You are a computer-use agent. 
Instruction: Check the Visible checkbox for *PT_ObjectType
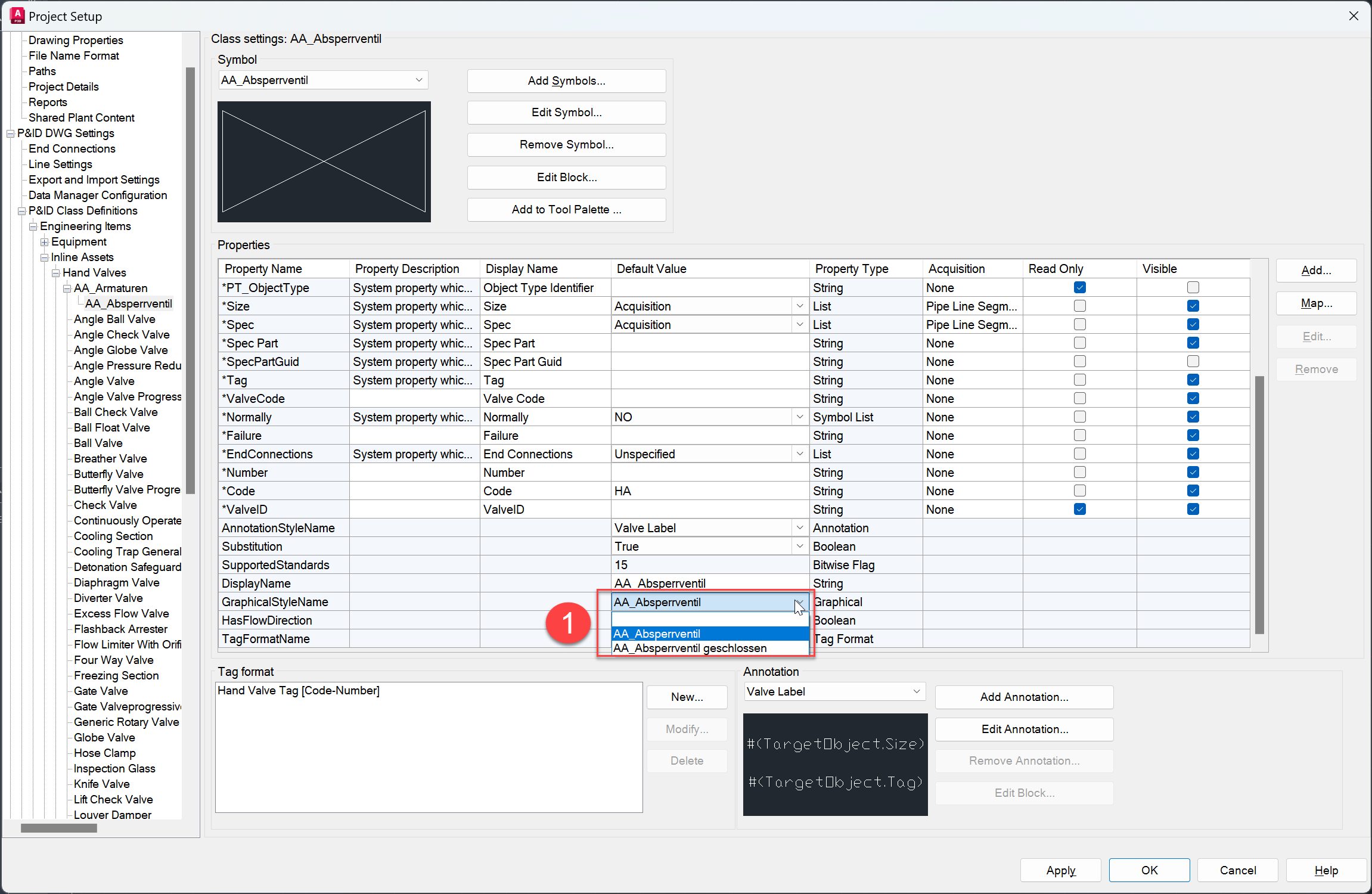(1193, 287)
